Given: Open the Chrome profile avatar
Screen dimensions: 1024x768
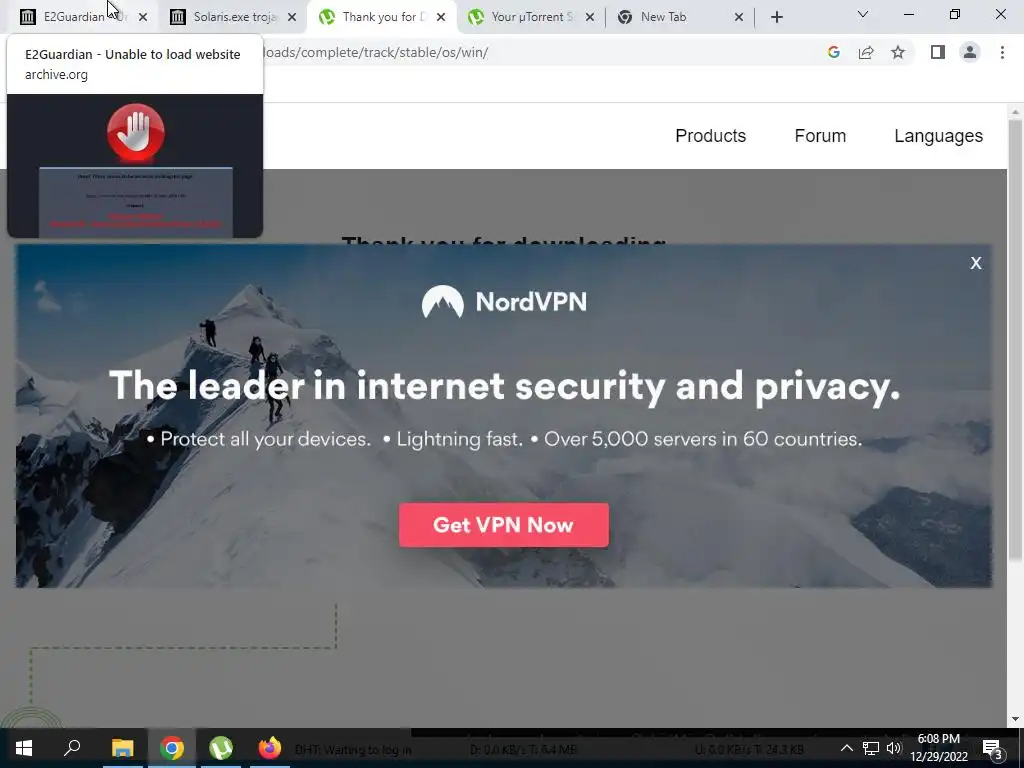Looking at the screenshot, I should click(x=970, y=52).
